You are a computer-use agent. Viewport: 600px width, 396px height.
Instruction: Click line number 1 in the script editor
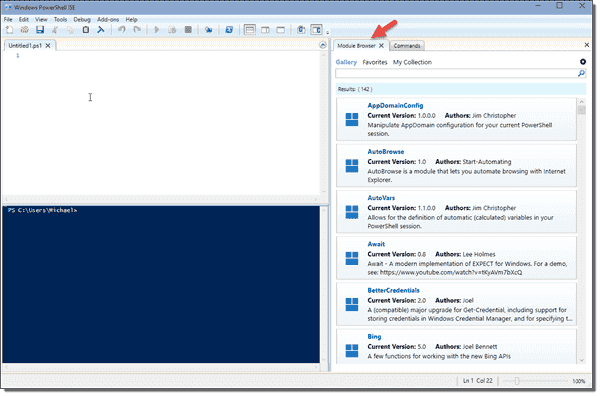tap(18, 56)
